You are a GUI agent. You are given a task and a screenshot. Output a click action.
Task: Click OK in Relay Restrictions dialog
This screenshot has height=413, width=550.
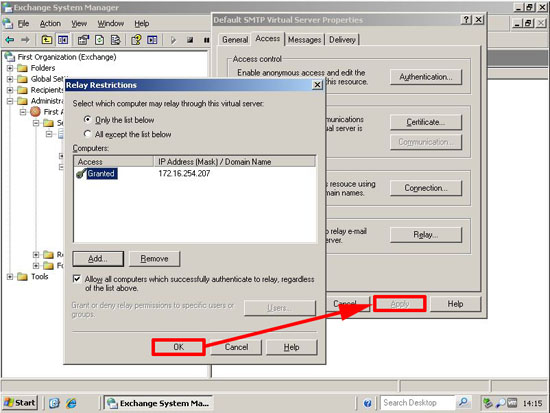tap(179, 347)
